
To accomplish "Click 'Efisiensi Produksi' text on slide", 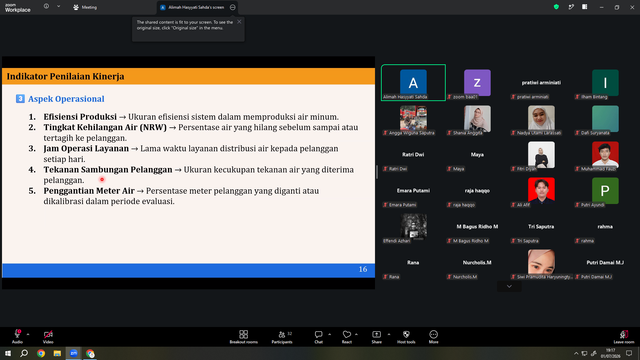I will 80,117.
